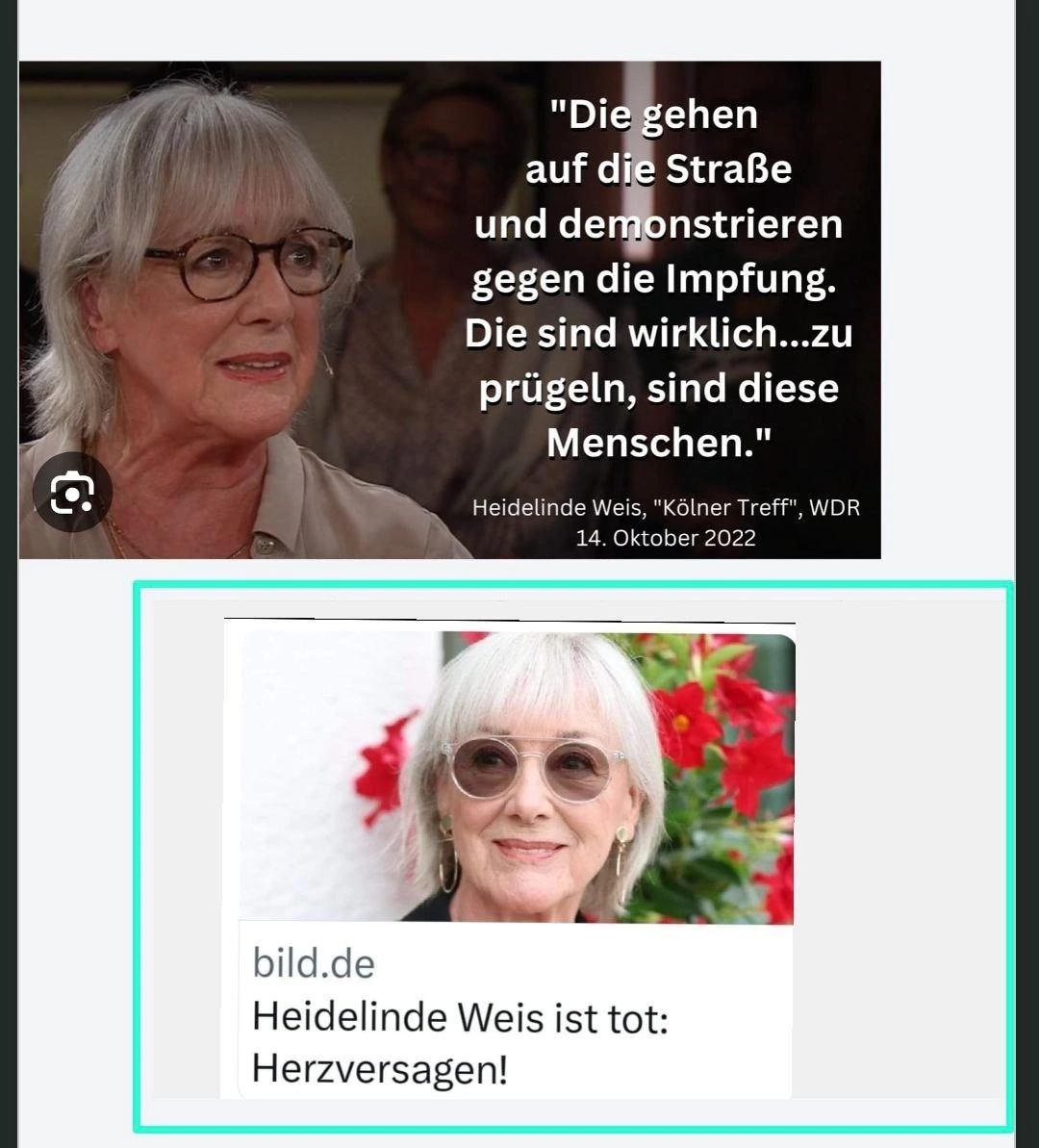Click the "Die gehen" quote line
This screenshot has height=1148, width=1039.
(x=653, y=115)
